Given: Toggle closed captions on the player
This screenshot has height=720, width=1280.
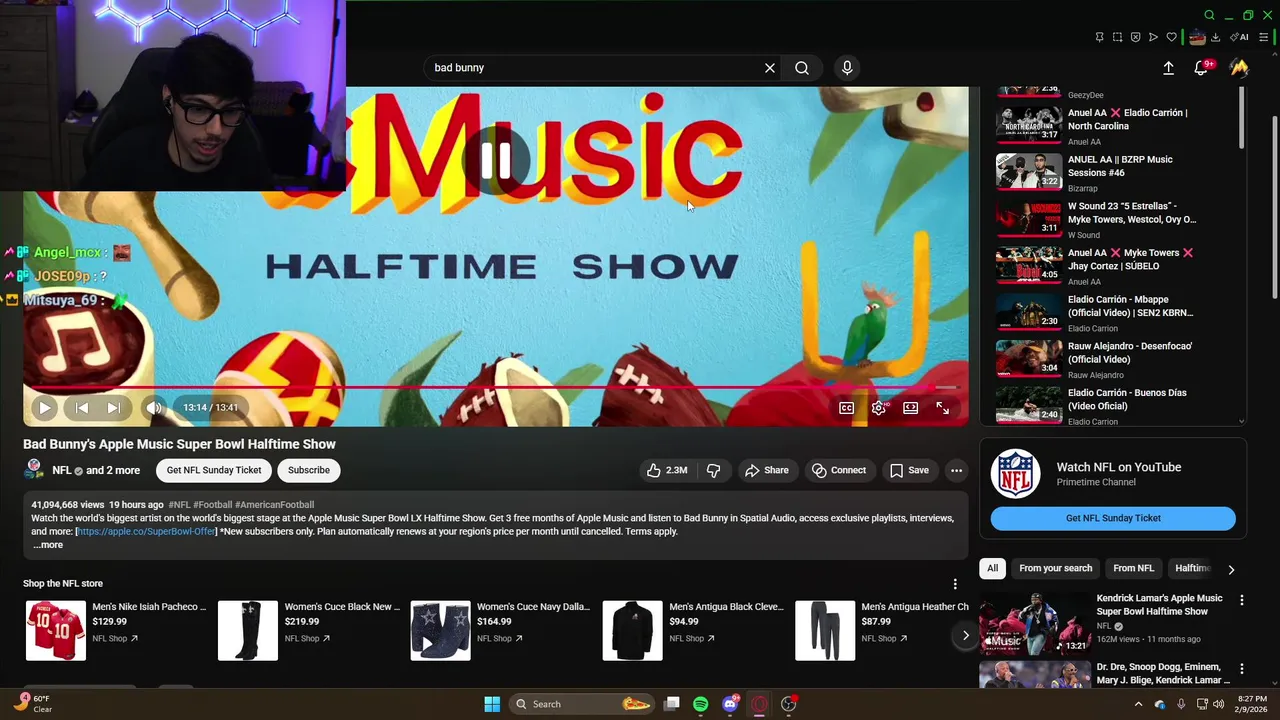Looking at the screenshot, I should pyautogui.click(x=846, y=407).
